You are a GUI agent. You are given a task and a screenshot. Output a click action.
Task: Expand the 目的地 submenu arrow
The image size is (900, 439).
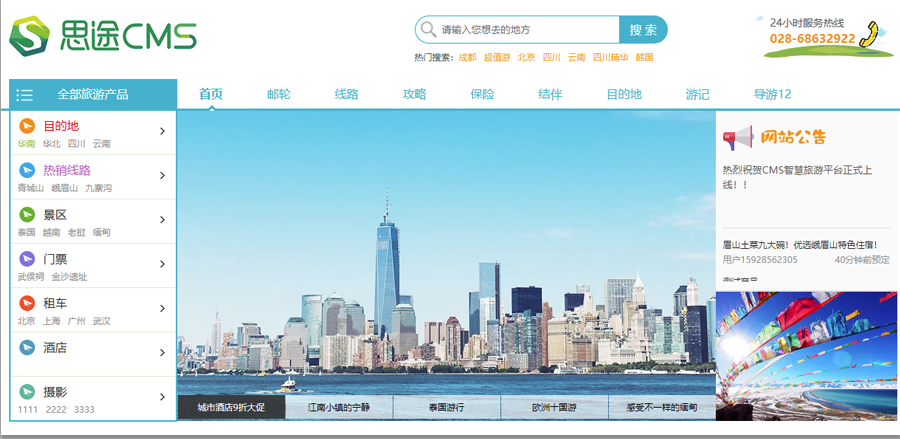point(162,132)
